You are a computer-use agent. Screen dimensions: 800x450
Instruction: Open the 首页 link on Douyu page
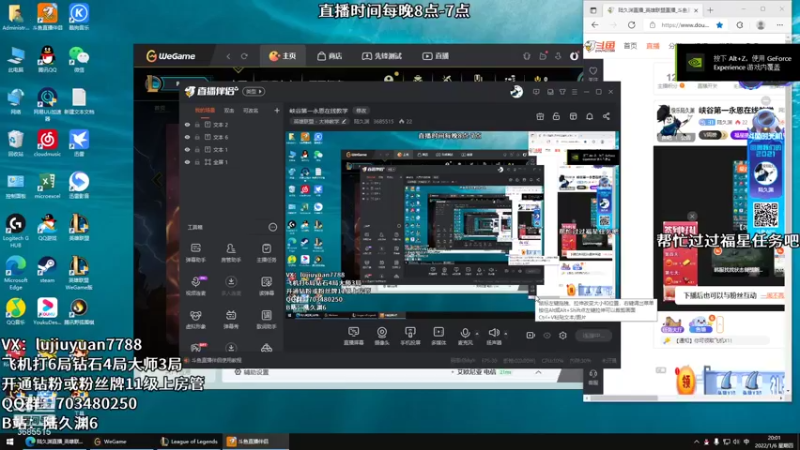point(631,46)
